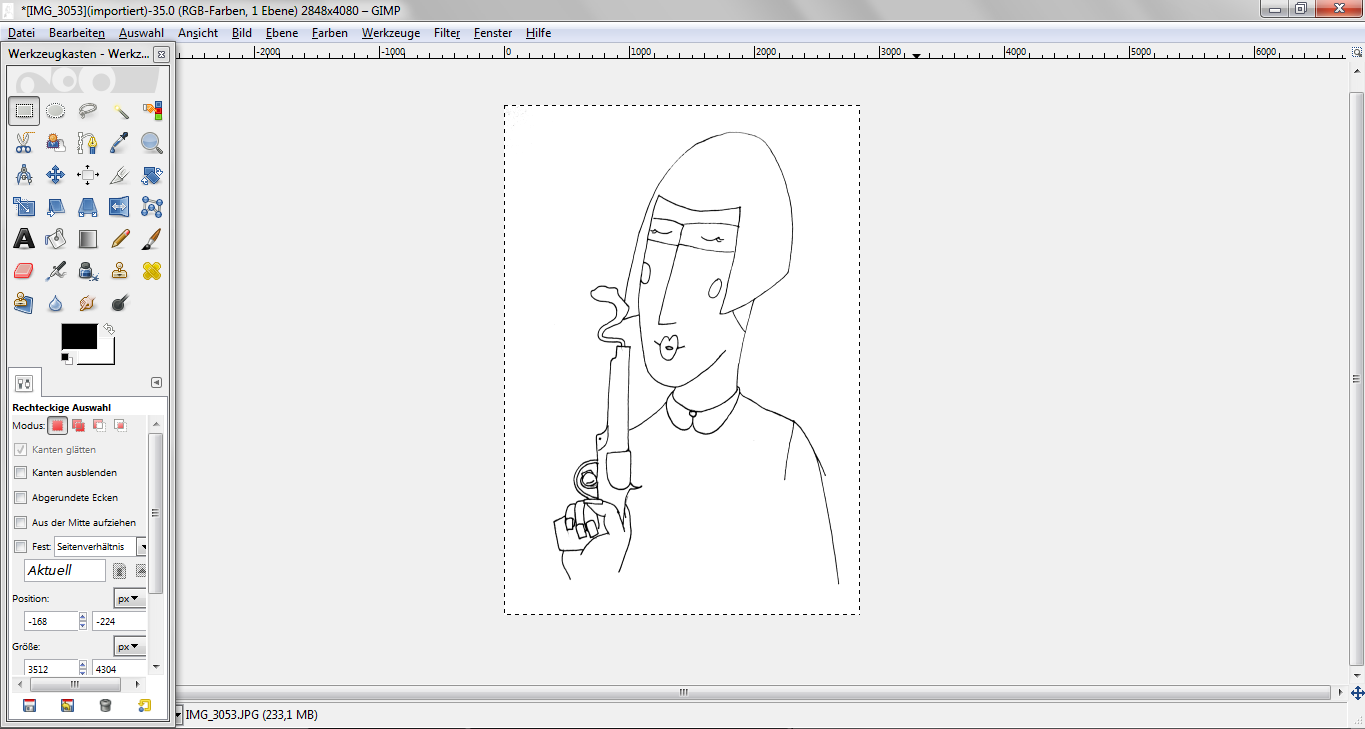
Task: Select the Fuzzy Select magic wand tool
Action: pyautogui.click(x=120, y=111)
